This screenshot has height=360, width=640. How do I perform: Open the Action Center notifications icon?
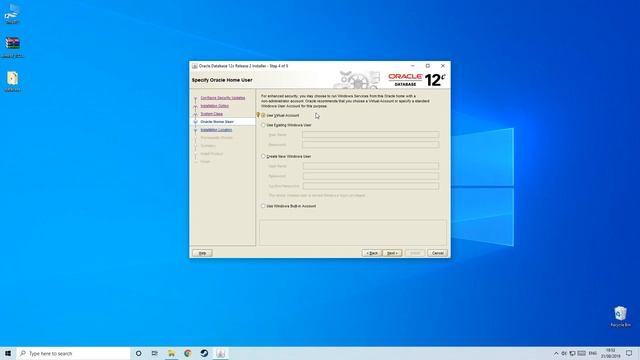coord(629,353)
